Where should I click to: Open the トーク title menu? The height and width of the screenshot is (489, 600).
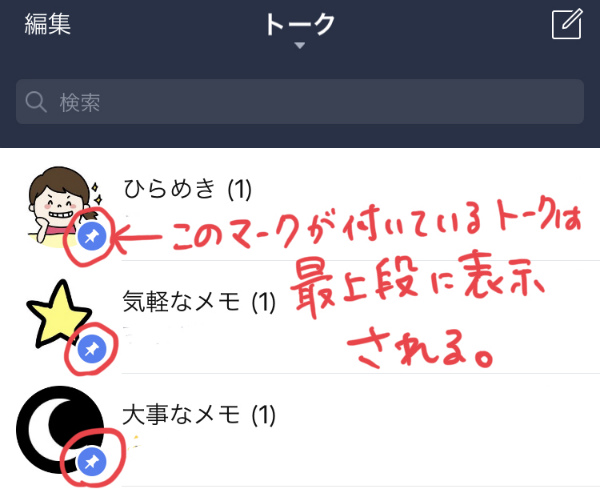click(300, 24)
